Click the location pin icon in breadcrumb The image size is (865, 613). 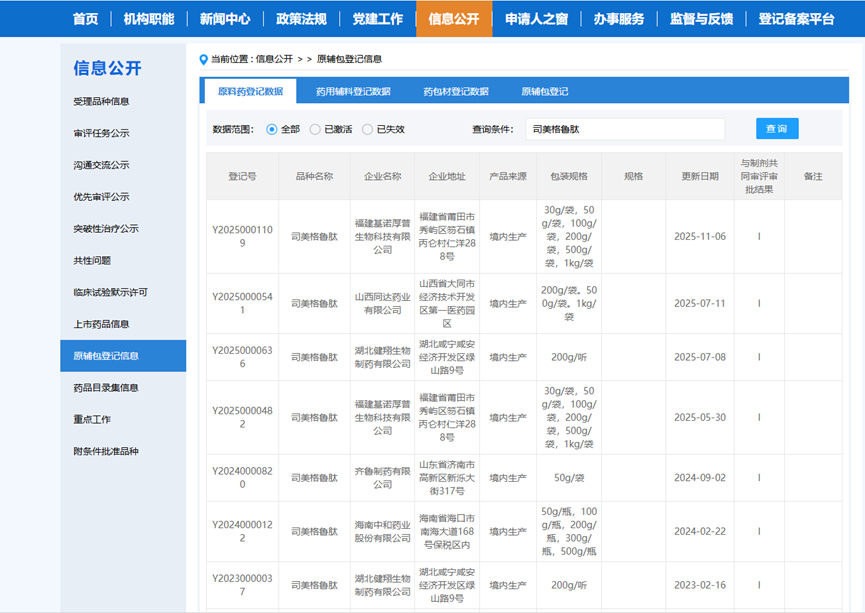coord(204,59)
